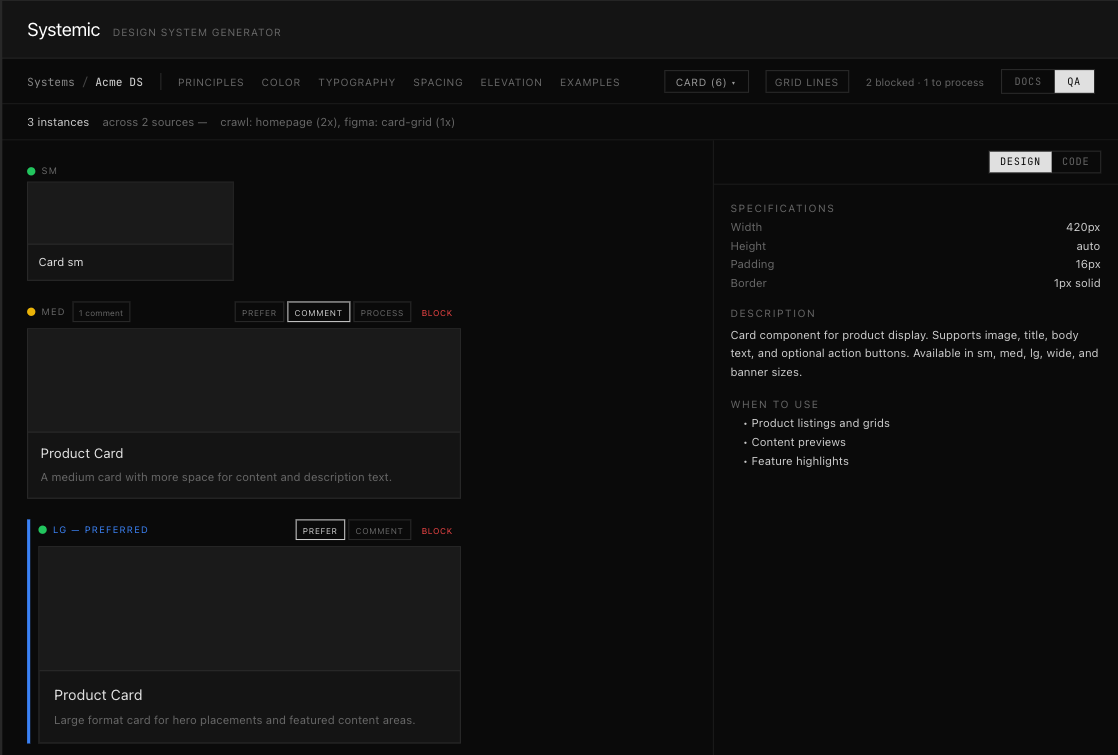Image resolution: width=1118 pixels, height=755 pixels.
Task: Mark the MED card as PREFER
Action: [x=259, y=313]
